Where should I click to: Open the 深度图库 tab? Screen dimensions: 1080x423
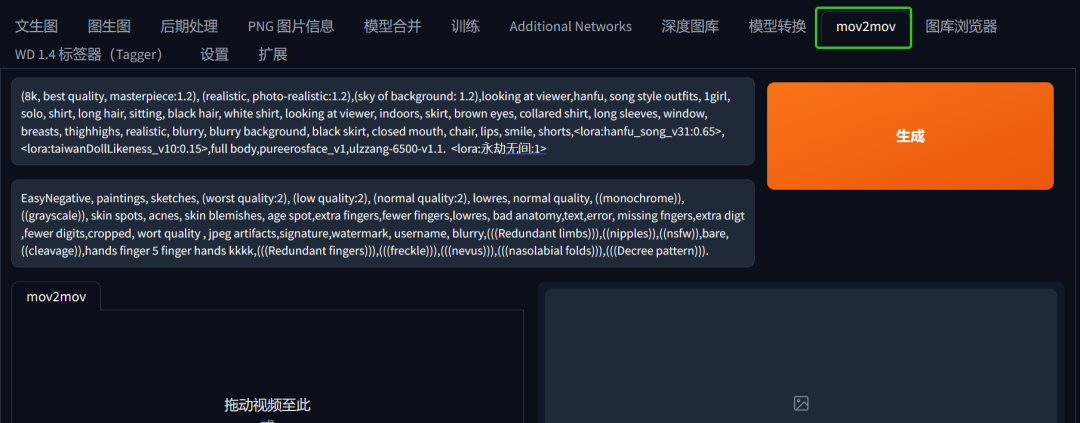690,27
